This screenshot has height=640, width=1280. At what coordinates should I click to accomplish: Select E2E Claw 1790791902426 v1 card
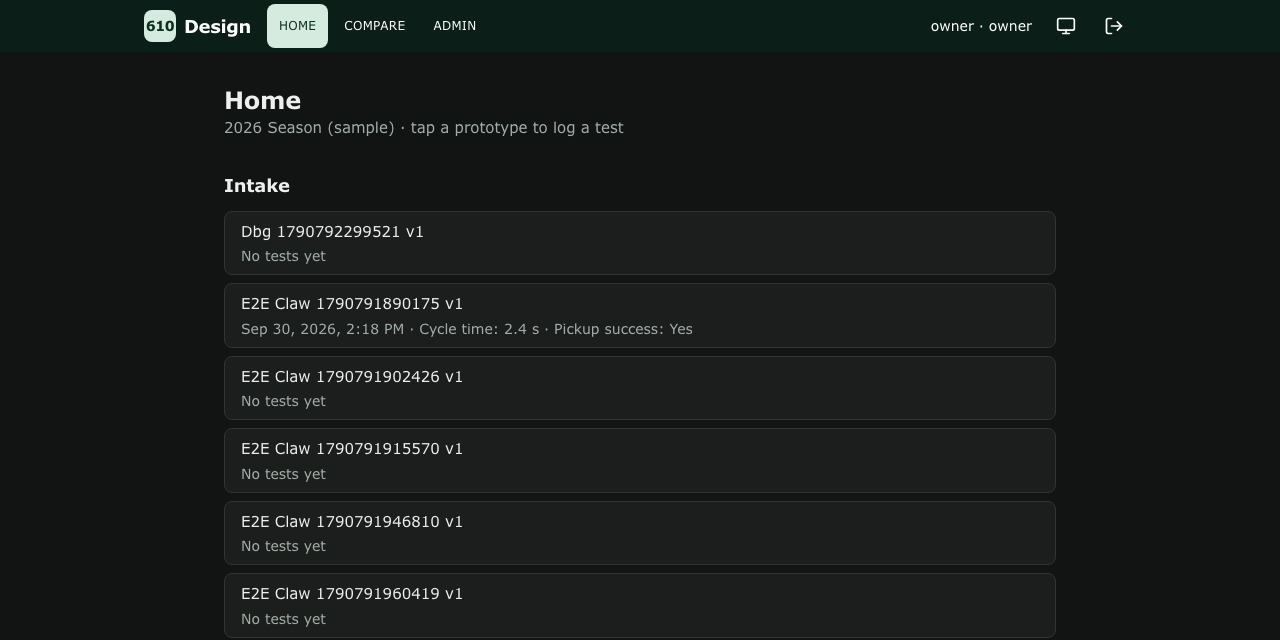(640, 388)
